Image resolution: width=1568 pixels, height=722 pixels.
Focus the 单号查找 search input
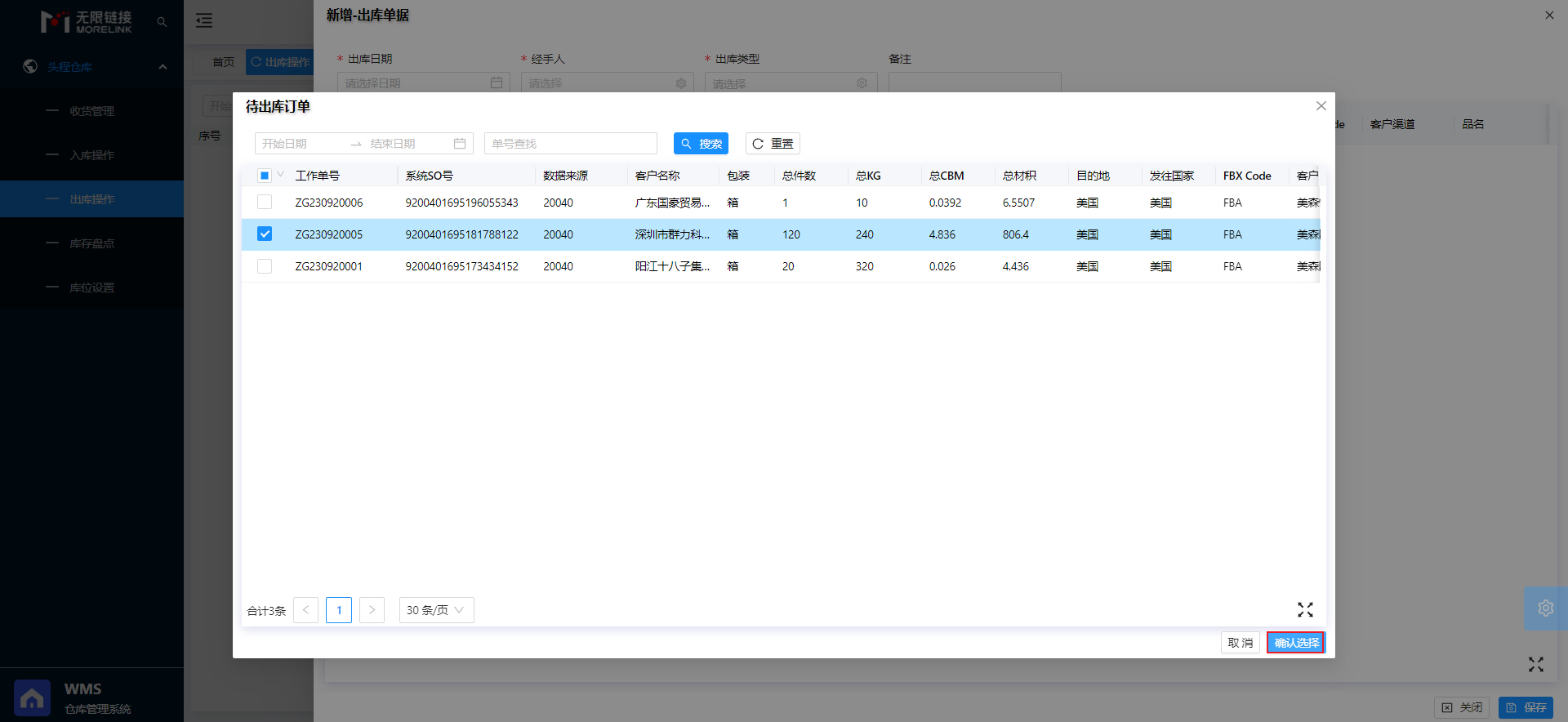point(571,144)
